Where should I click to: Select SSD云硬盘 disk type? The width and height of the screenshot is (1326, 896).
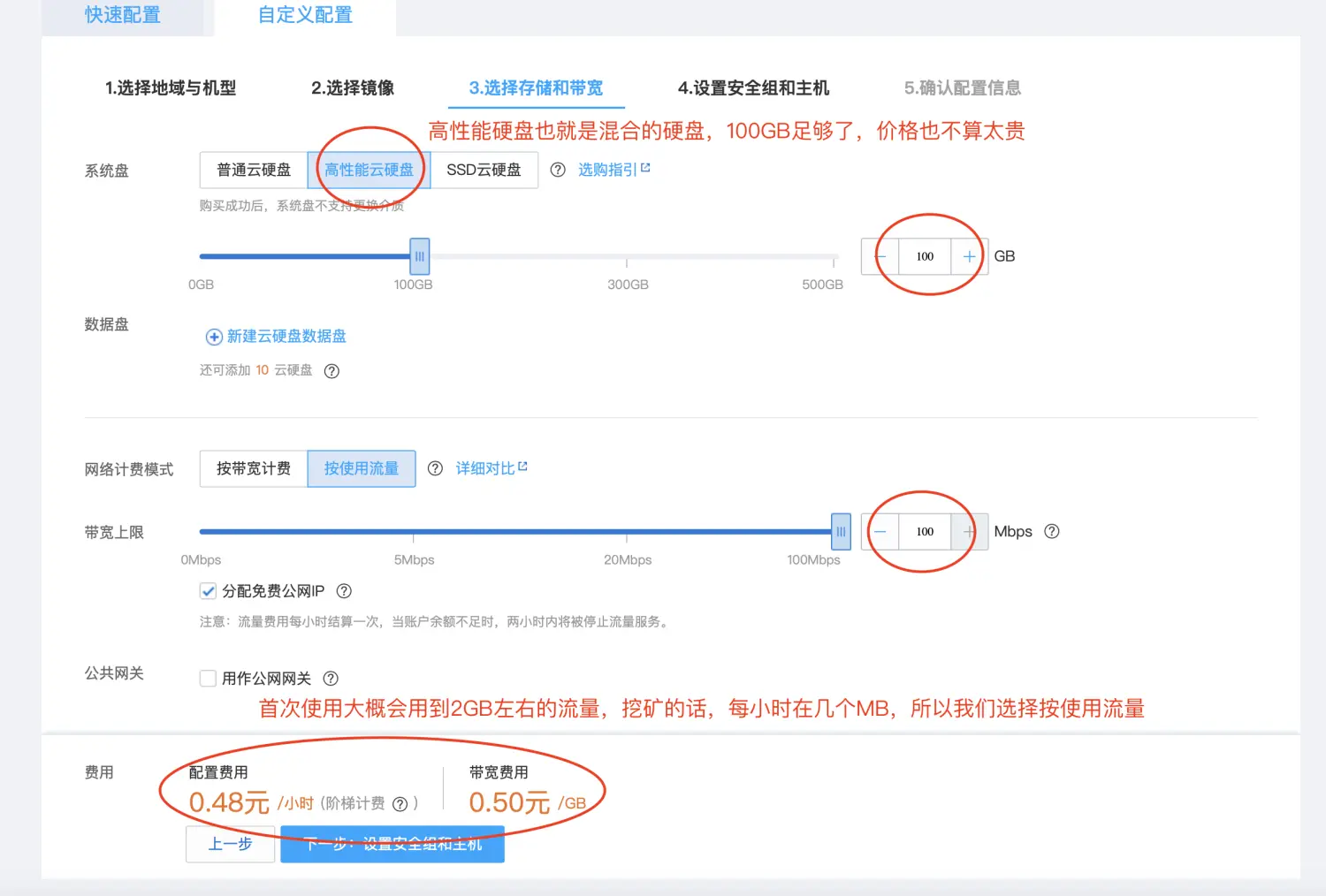click(x=484, y=170)
